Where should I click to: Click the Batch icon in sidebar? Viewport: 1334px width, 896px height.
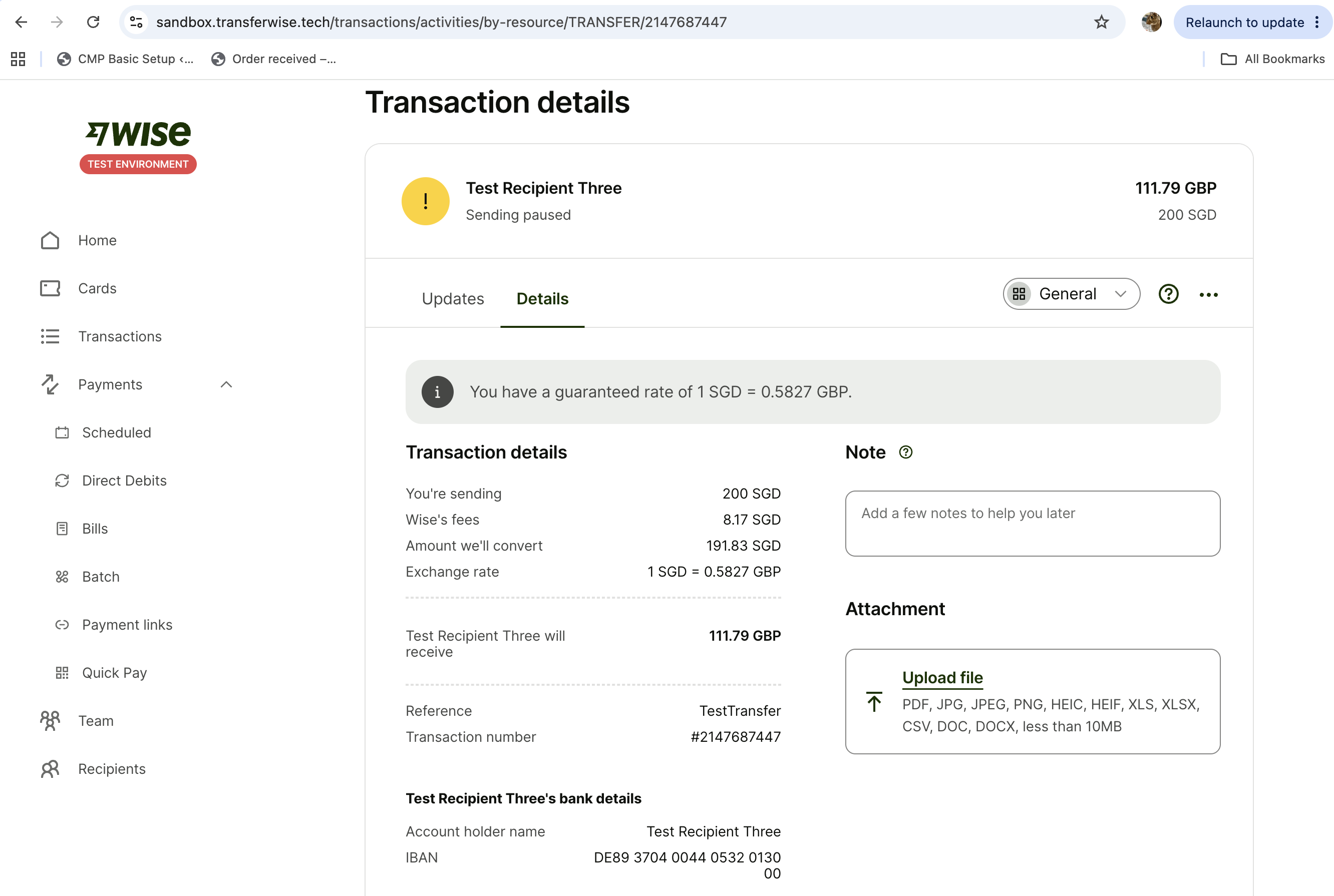(62, 577)
